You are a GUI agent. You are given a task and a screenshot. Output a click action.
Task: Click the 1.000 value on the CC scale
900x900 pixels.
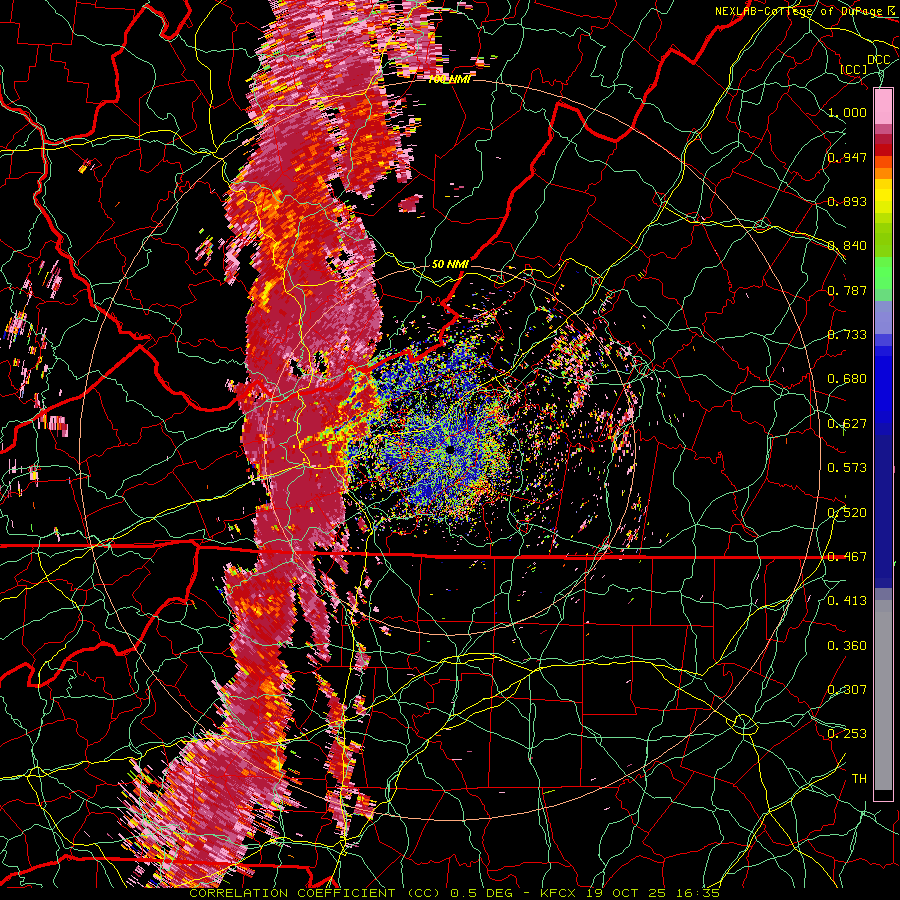(x=847, y=112)
